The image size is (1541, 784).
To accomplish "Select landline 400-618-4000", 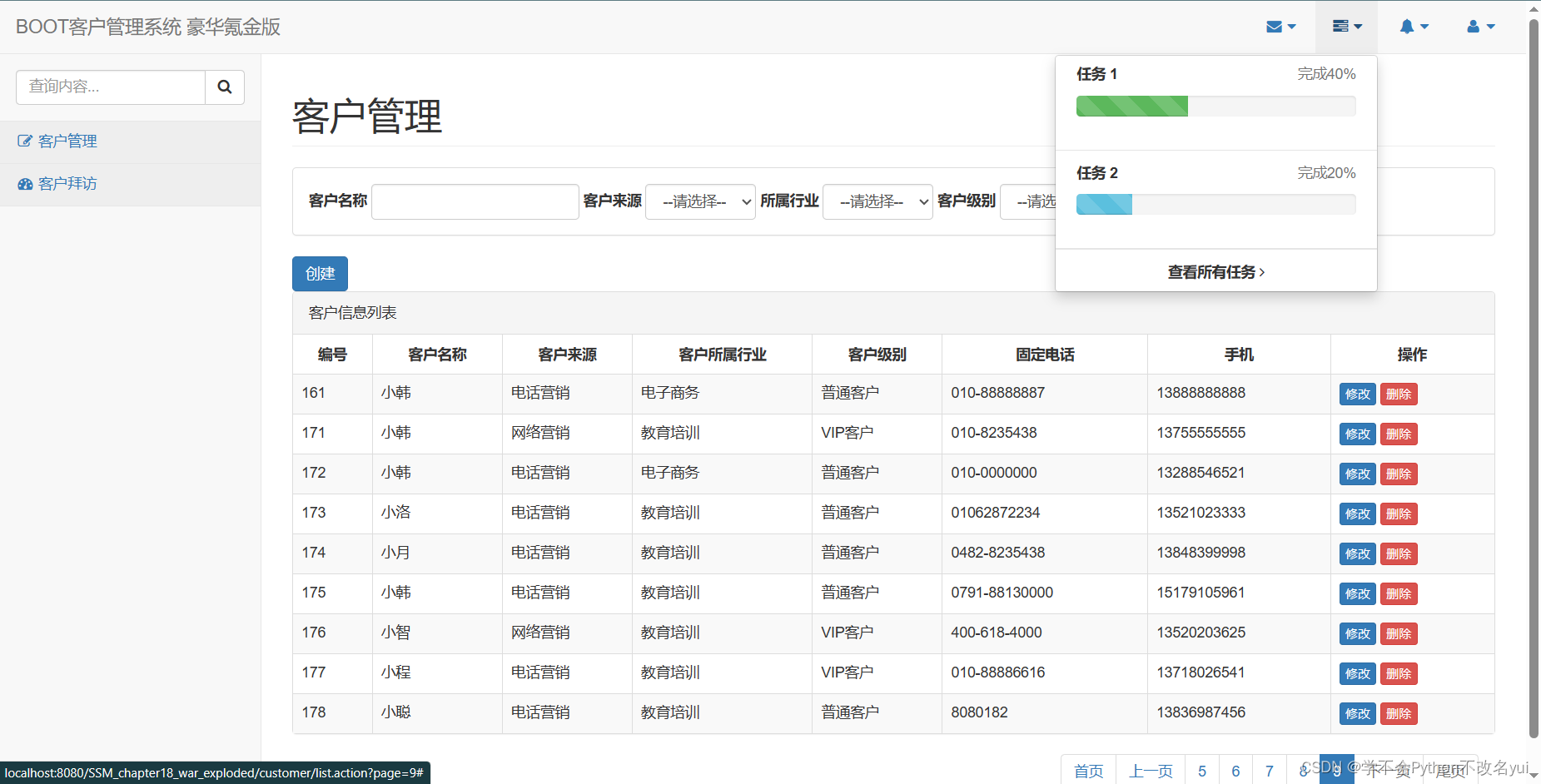I will (997, 633).
